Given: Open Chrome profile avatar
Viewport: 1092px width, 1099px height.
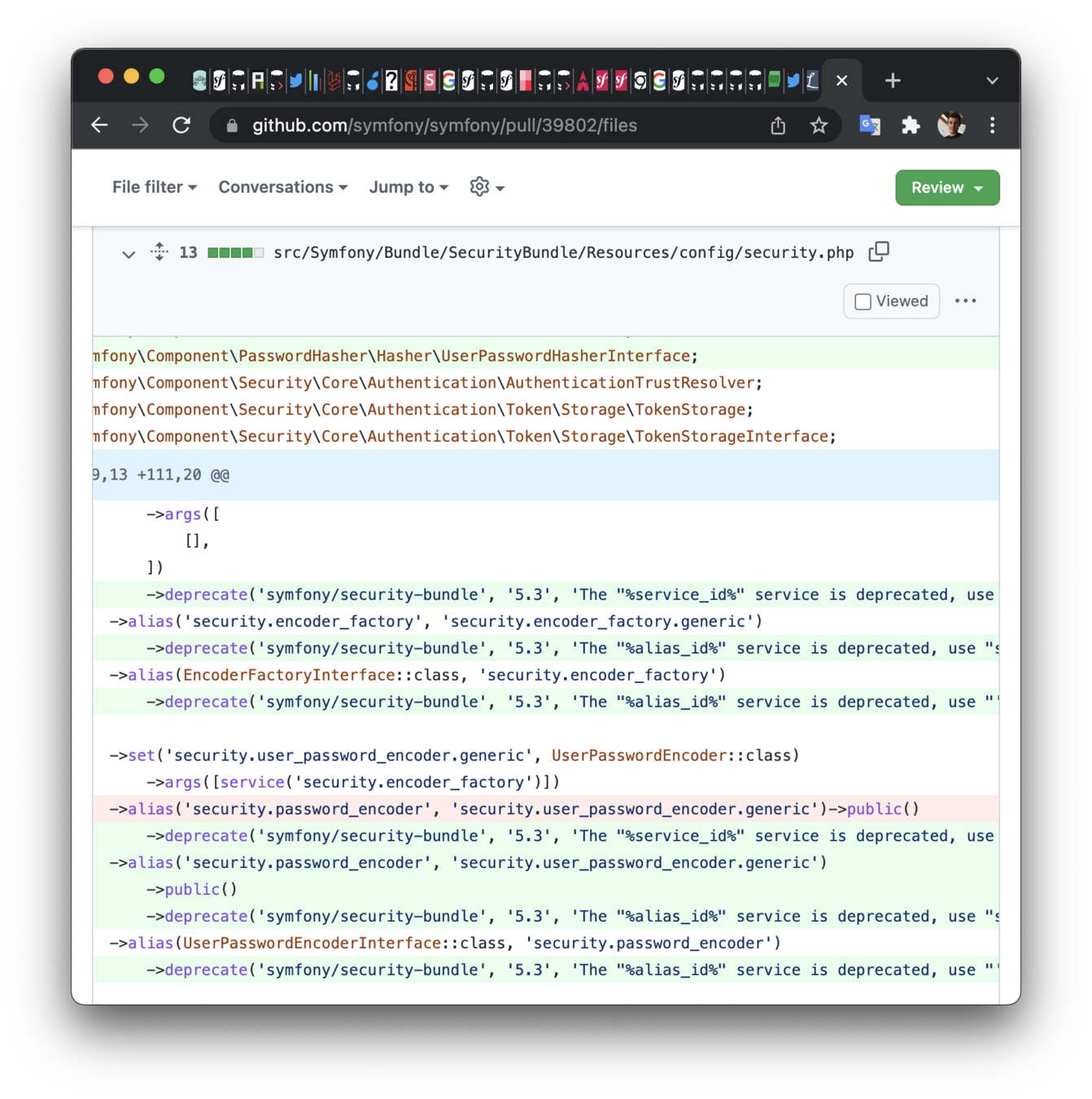Looking at the screenshot, I should click(951, 125).
